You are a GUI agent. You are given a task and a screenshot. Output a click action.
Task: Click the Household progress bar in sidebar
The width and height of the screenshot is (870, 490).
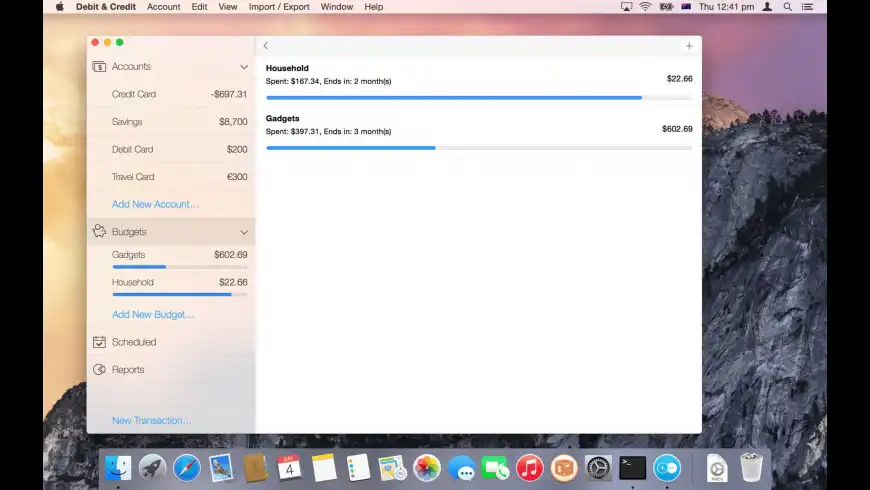tap(180, 295)
